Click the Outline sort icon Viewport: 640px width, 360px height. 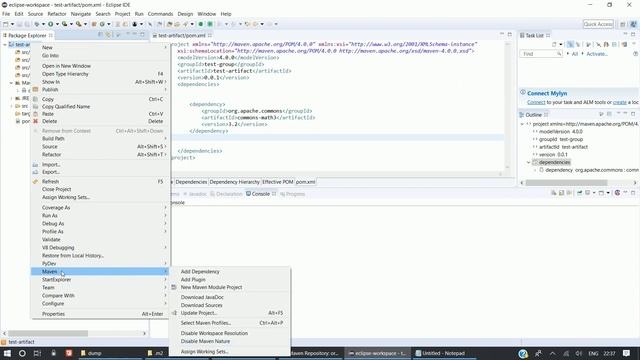point(601,114)
